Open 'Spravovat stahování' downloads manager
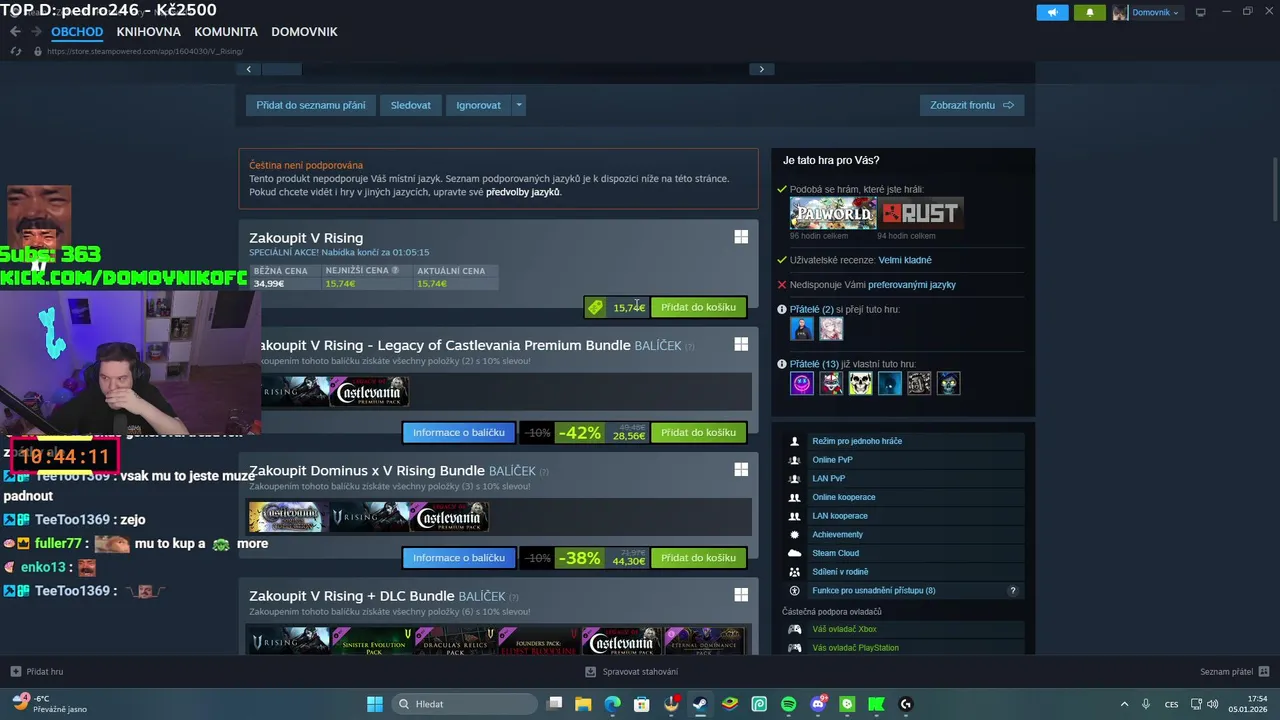This screenshot has width=1280, height=720. (x=632, y=672)
